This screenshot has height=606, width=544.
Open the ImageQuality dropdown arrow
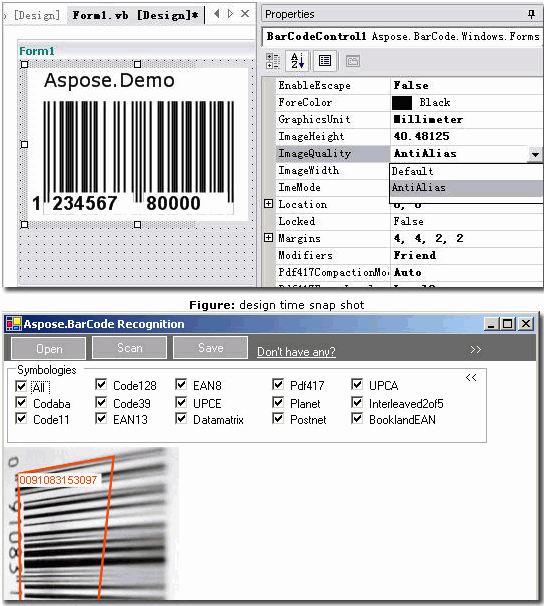(x=535, y=154)
